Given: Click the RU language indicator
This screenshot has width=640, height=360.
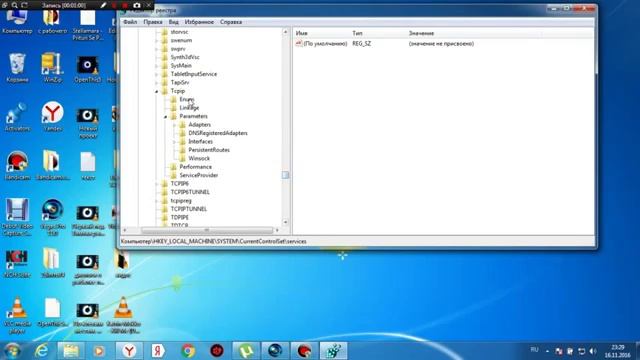Looking at the screenshot, I should (534, 350).
